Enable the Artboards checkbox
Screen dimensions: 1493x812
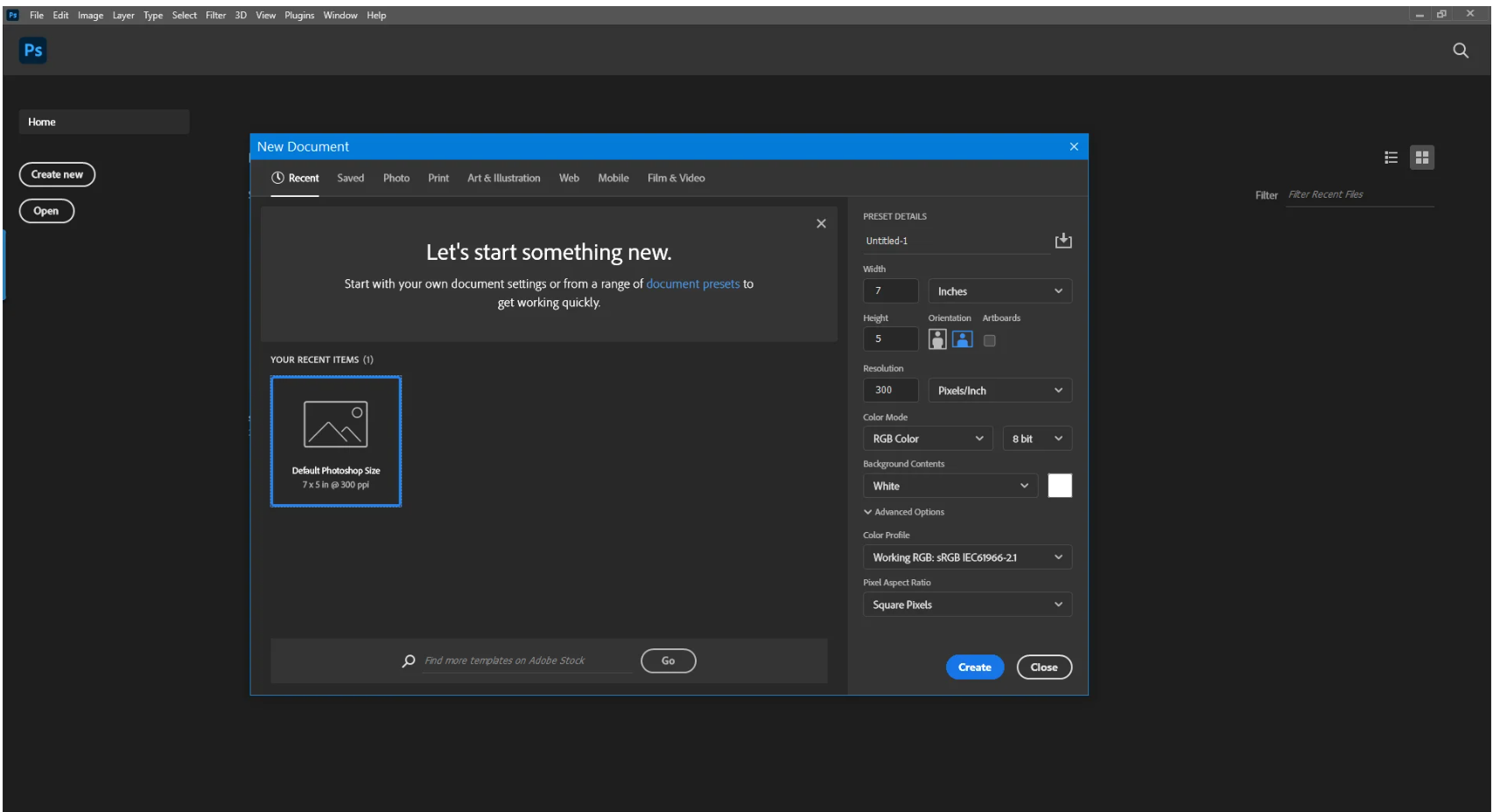tap(989, 340)
